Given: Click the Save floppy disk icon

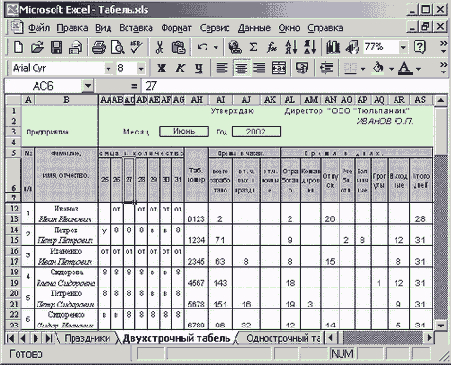Looking at the screenshot, I should (x=56, y=47).
